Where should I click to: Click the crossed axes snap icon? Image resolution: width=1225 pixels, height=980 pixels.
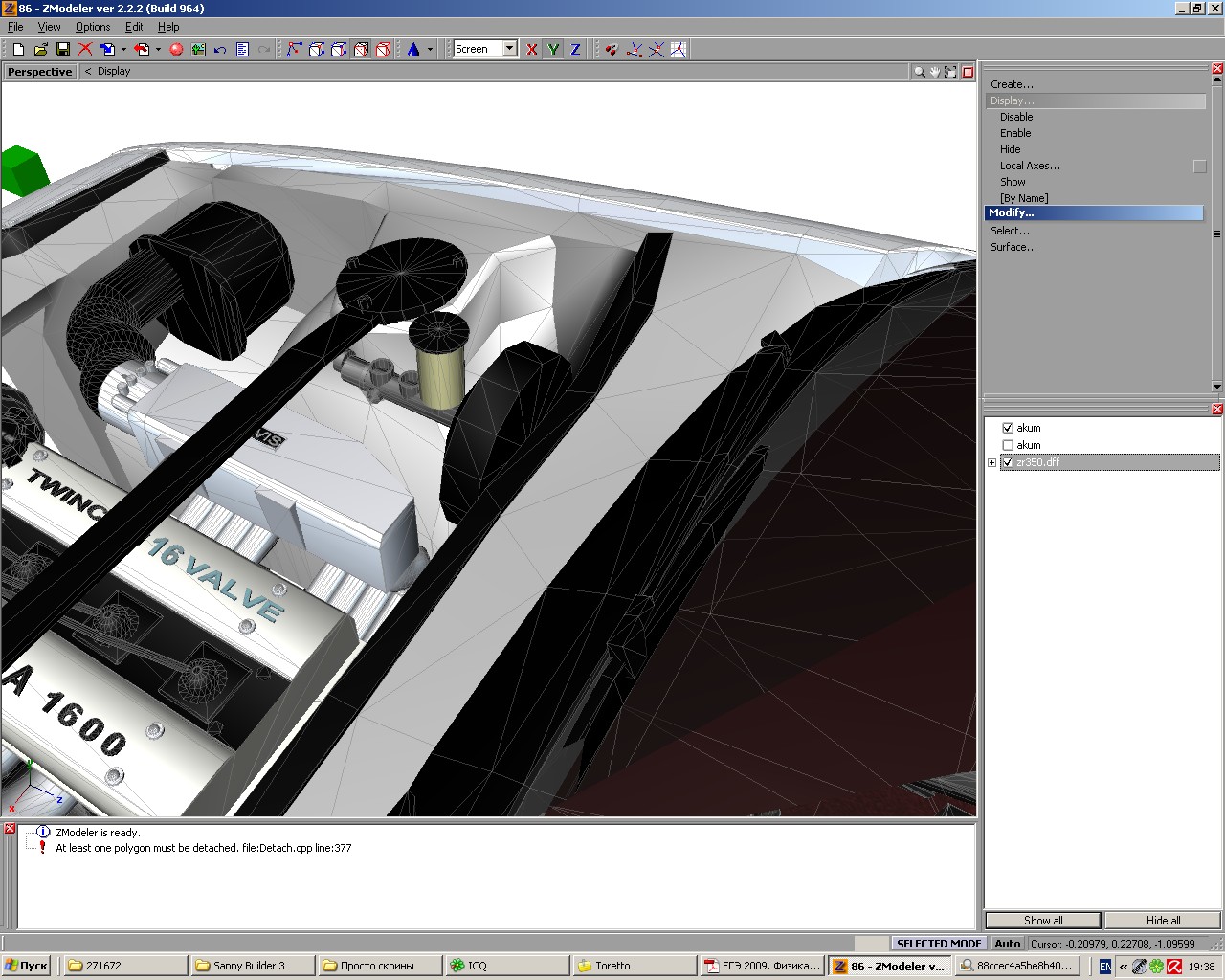(x=656, y=49)
